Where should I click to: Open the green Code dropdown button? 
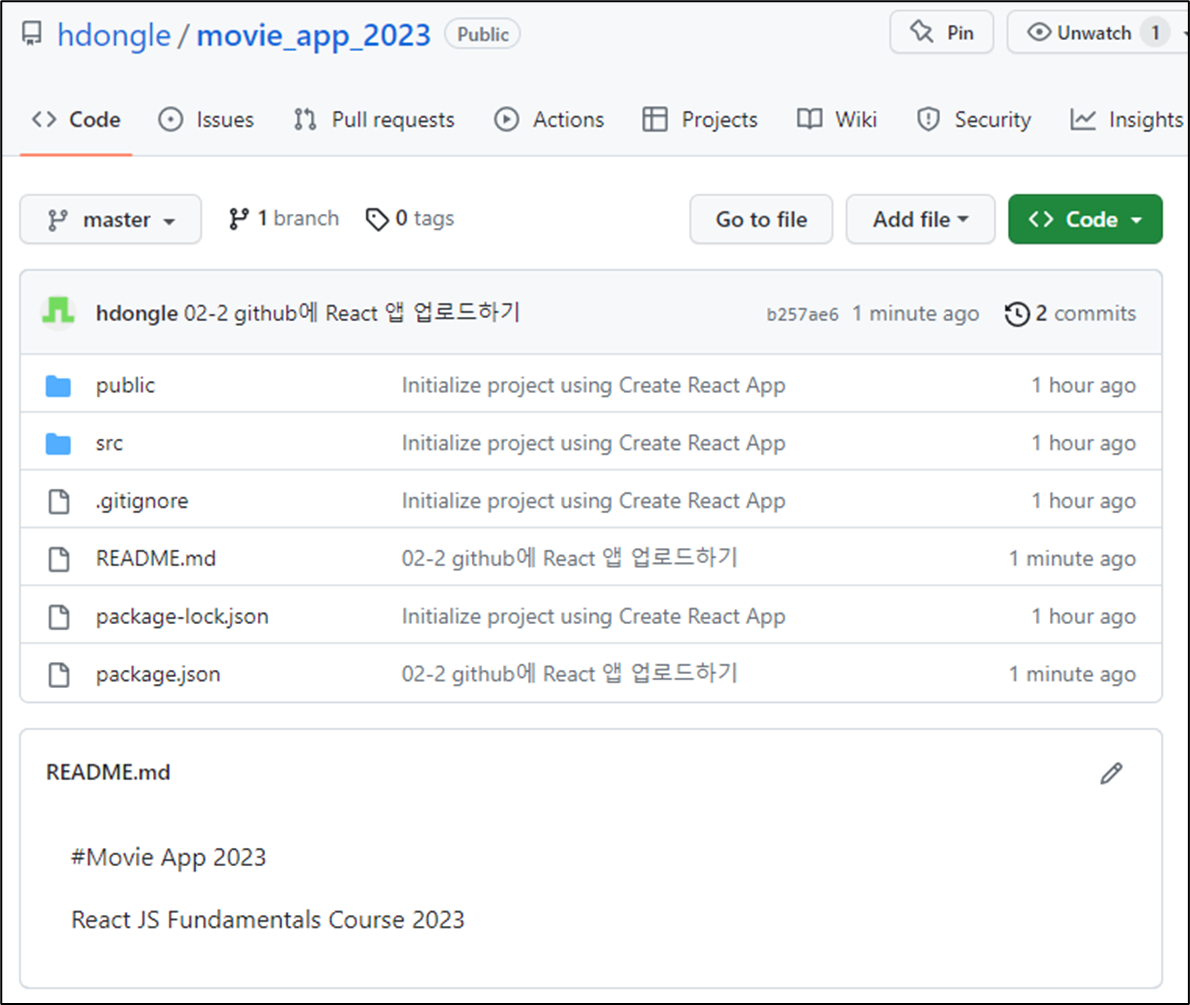(x=1085, y=219)
